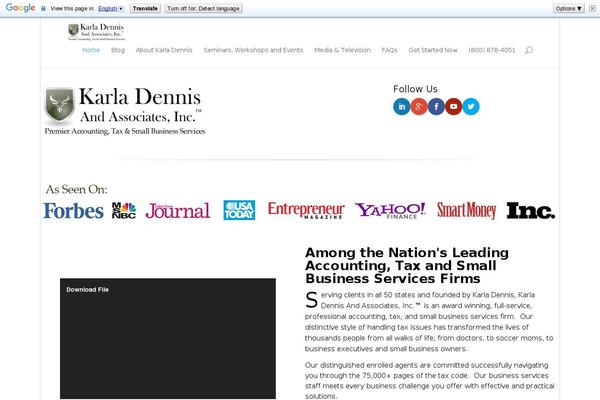The image size is (600, 400).
Task: Click the Journal logo
Action: tap(178, 211)
